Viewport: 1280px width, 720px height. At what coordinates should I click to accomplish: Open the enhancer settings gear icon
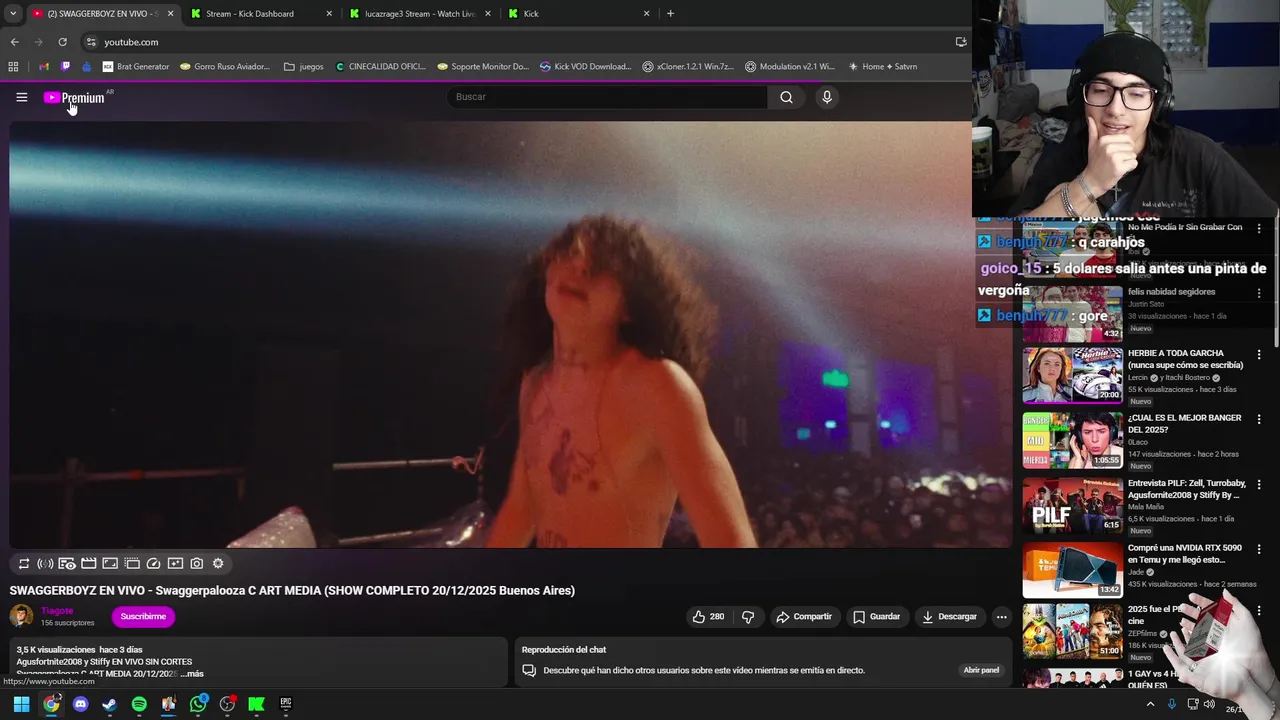[218, 564]
